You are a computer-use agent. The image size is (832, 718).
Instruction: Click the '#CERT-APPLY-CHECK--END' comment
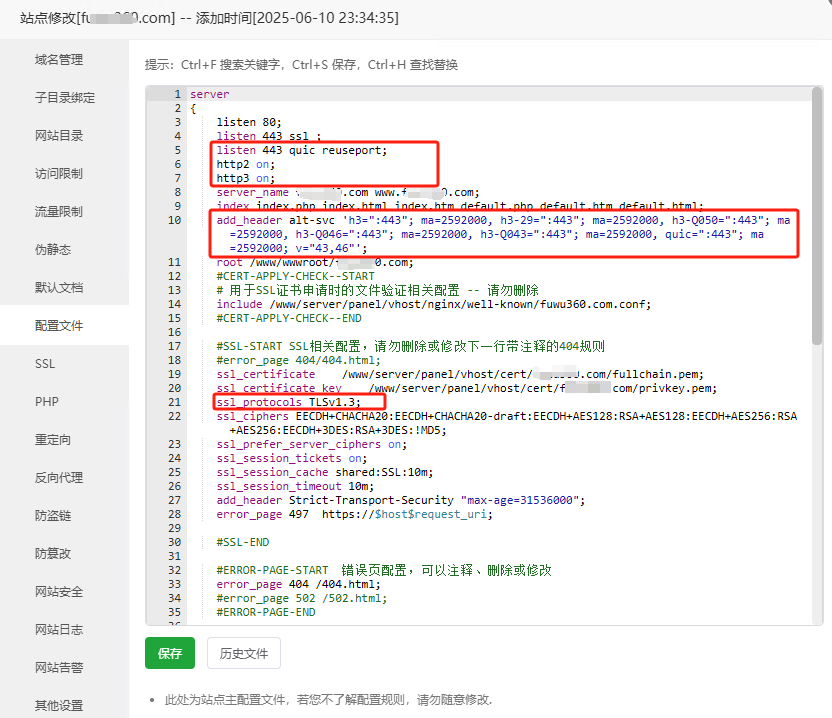[289, 318]
